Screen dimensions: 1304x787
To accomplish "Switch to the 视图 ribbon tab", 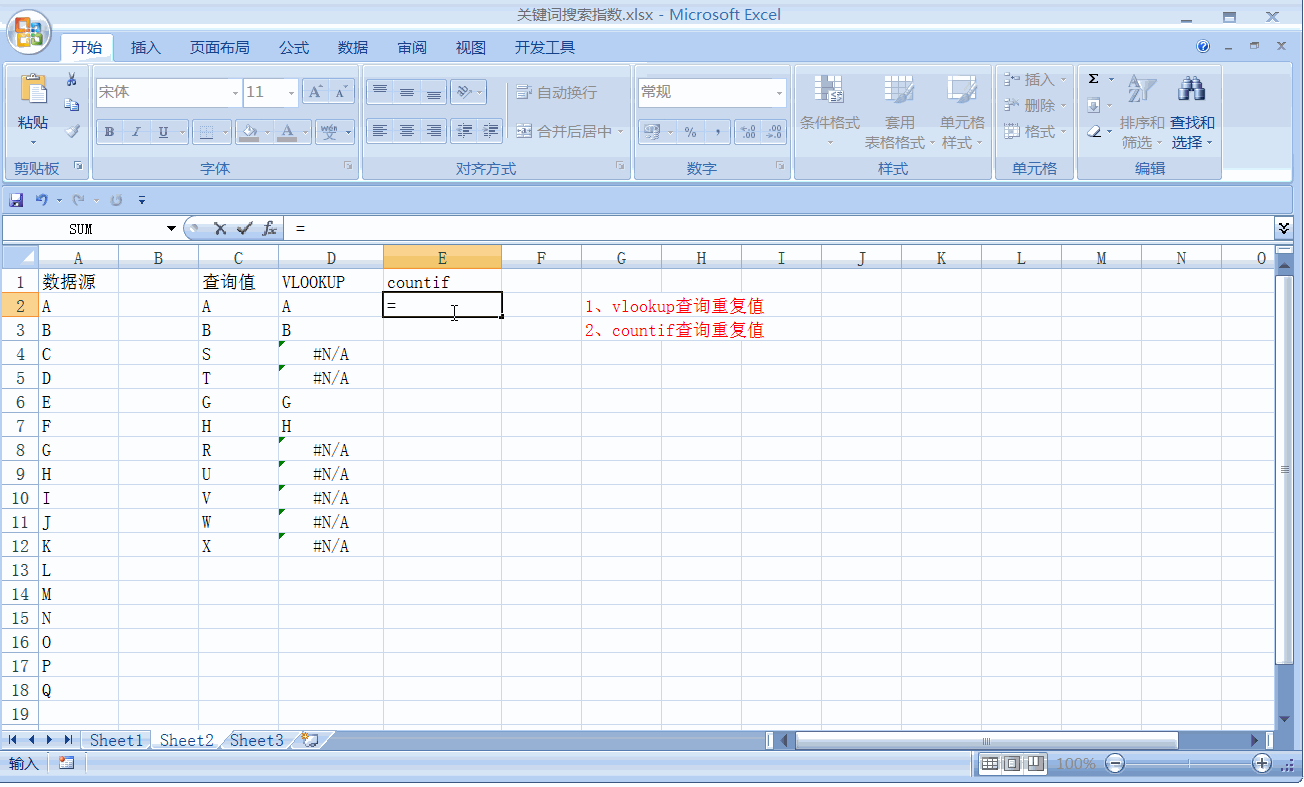I will [x=471, y=47].
